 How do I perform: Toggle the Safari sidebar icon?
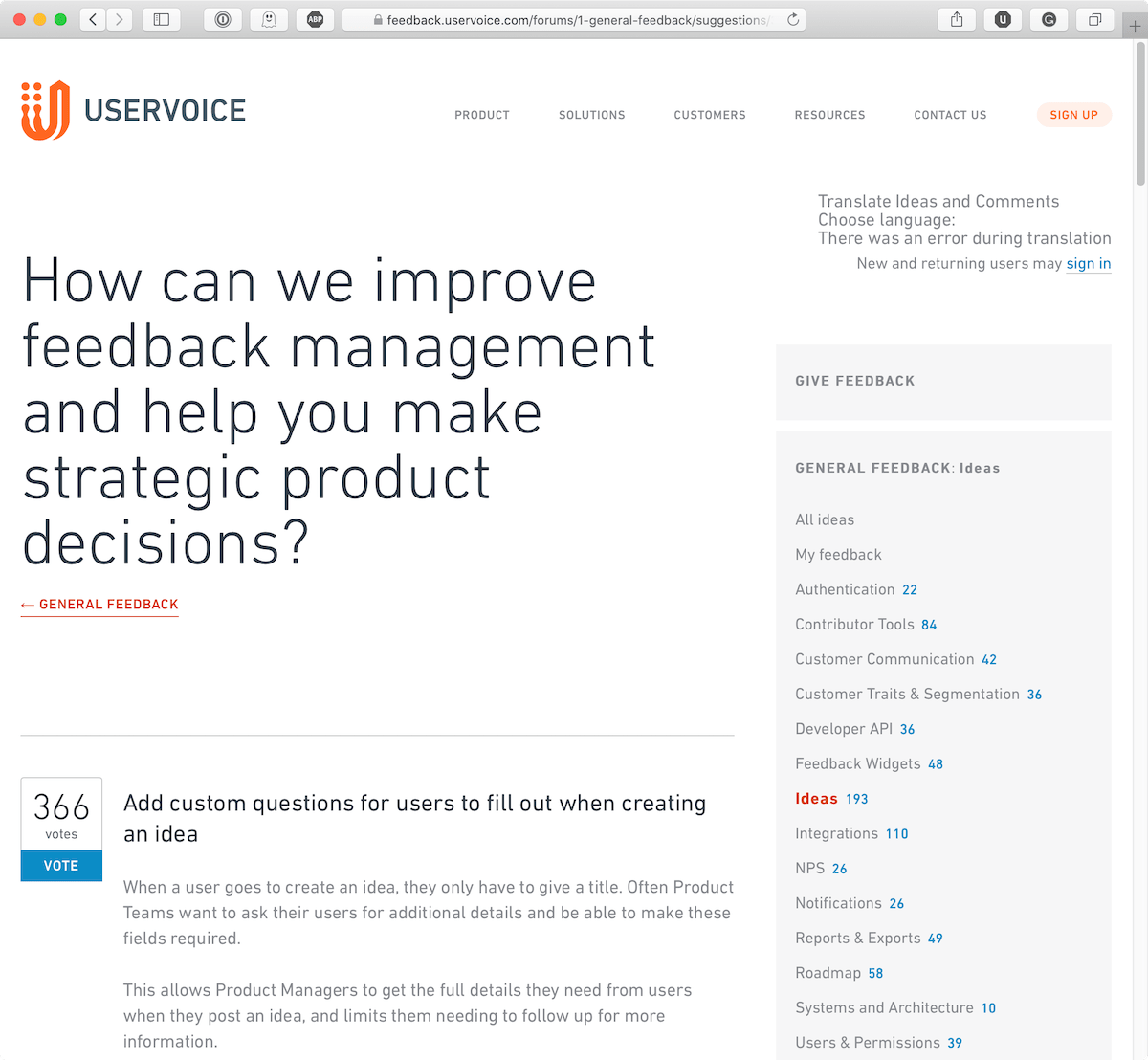[x=162, y=19]
